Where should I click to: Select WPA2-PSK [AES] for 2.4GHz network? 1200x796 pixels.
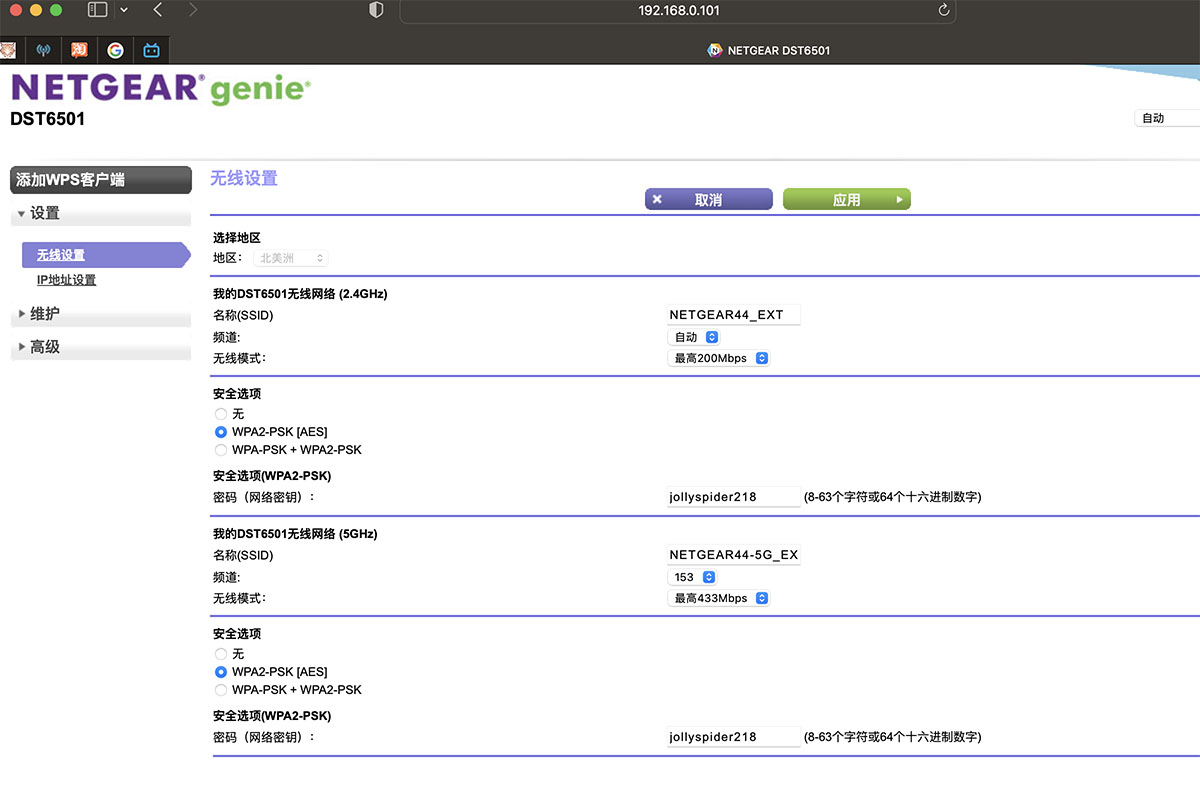pos(221,432)
